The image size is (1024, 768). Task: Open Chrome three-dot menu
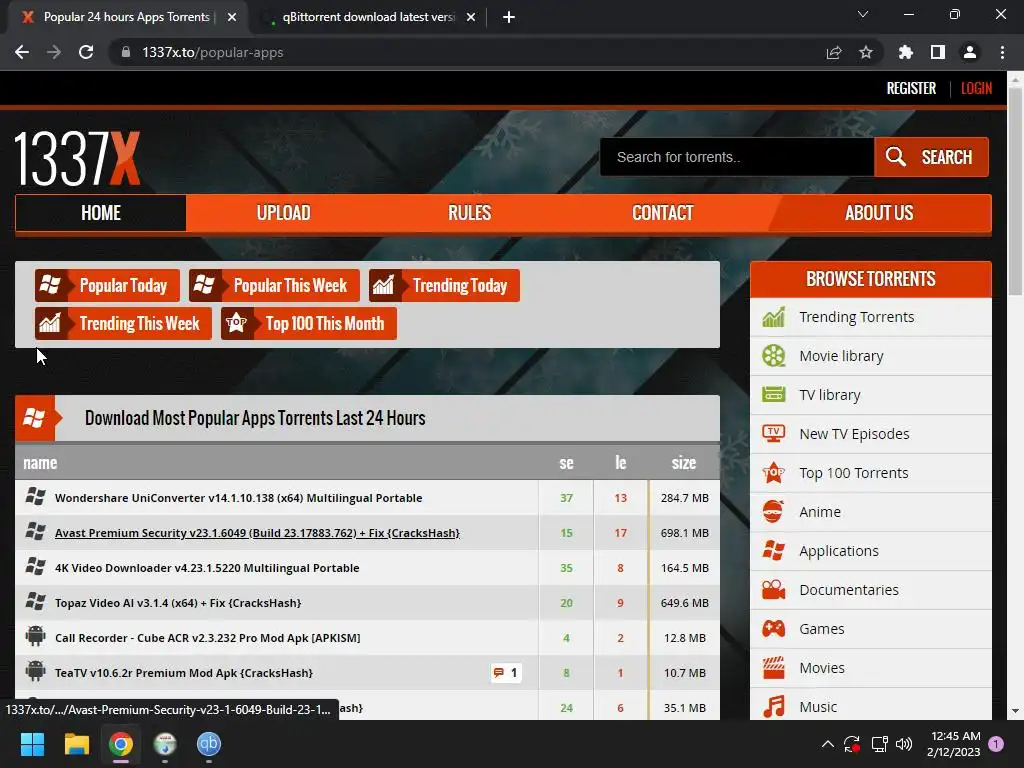[1002, 52]
